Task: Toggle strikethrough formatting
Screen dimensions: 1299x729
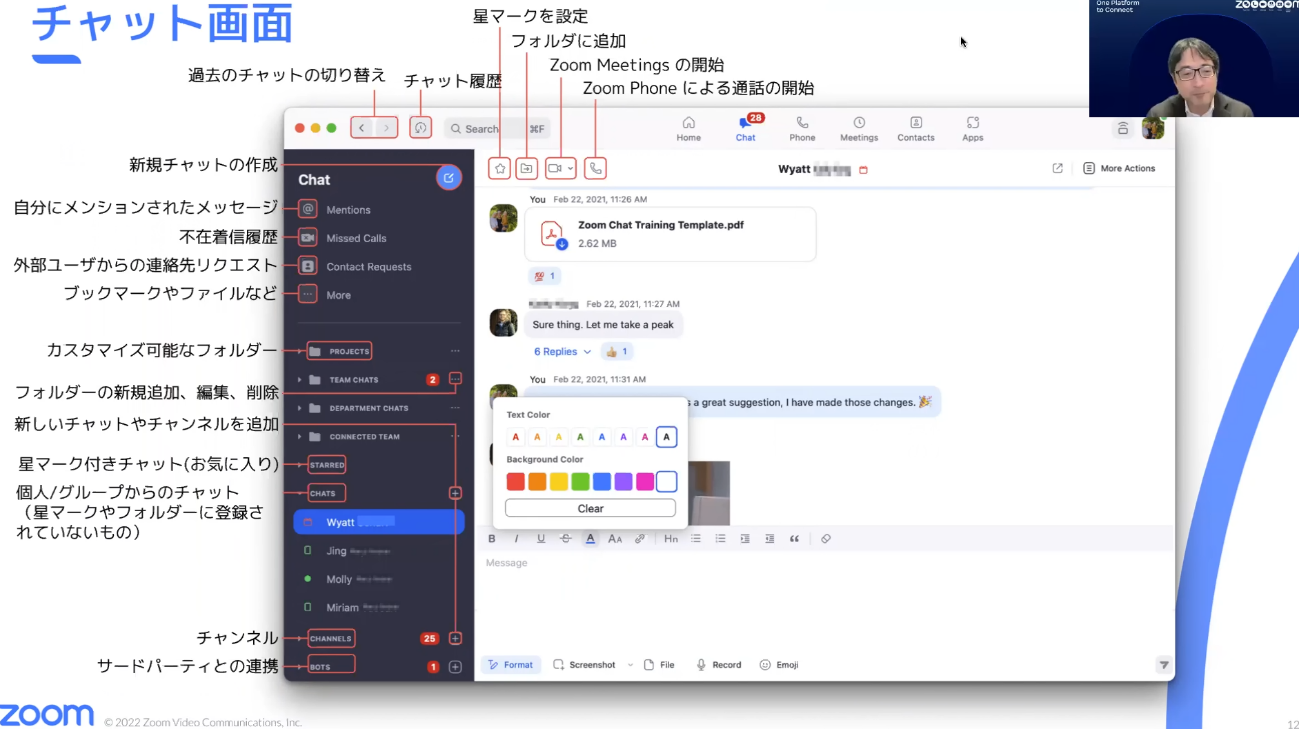Action: pos(565,539)
